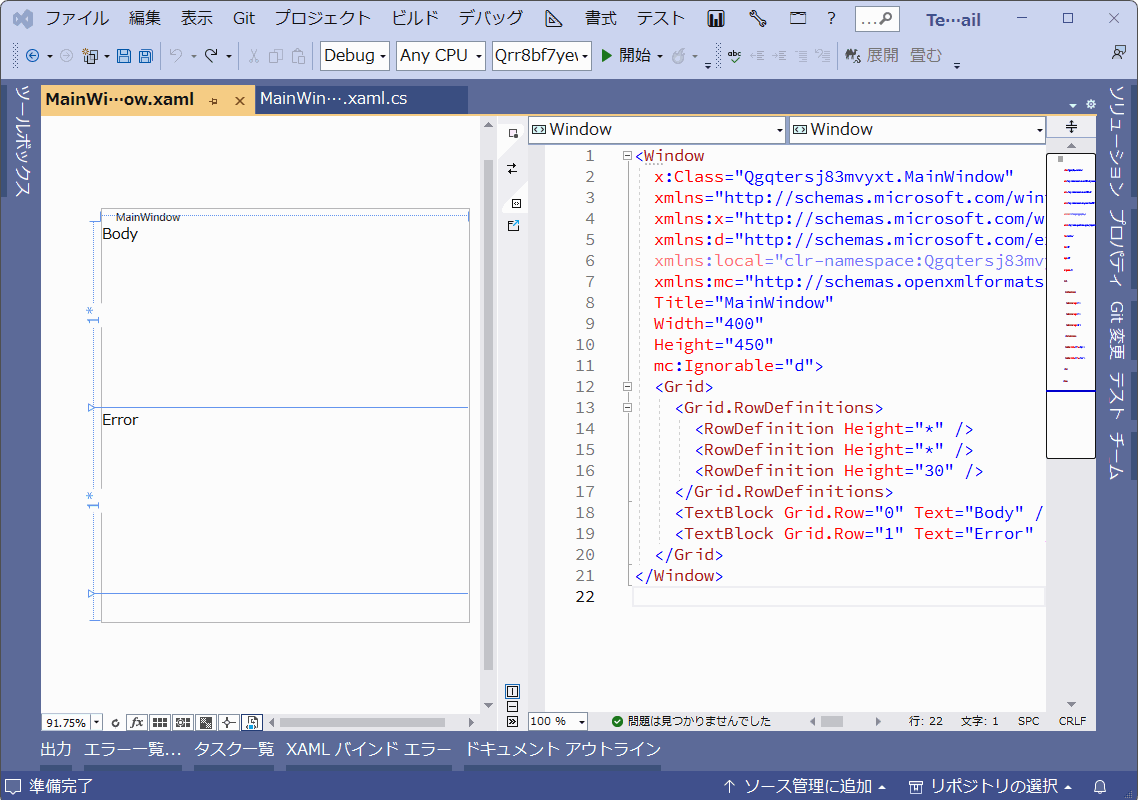This screenshot has width=1138, height=800.
Task: Open the Debug configuration dropdown
Action: (355, 56)
